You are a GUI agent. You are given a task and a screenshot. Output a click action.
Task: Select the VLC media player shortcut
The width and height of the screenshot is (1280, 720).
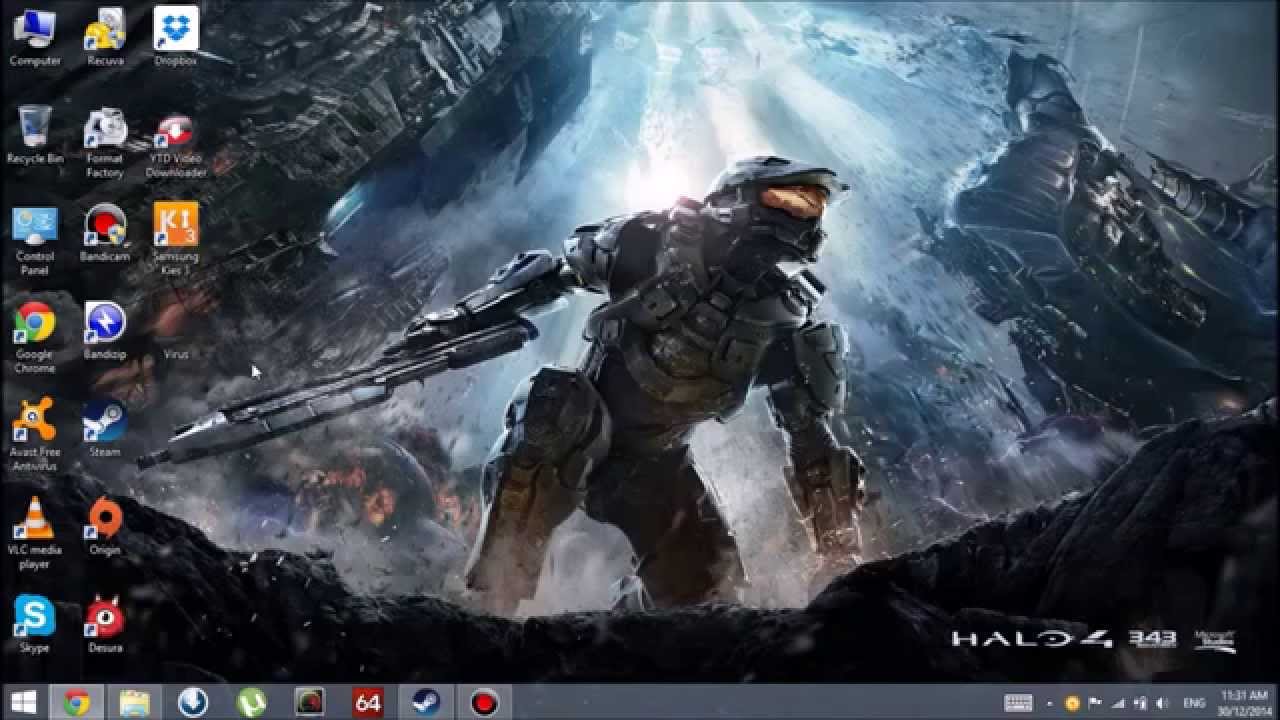pyautogui.click(x=35, y=534)
